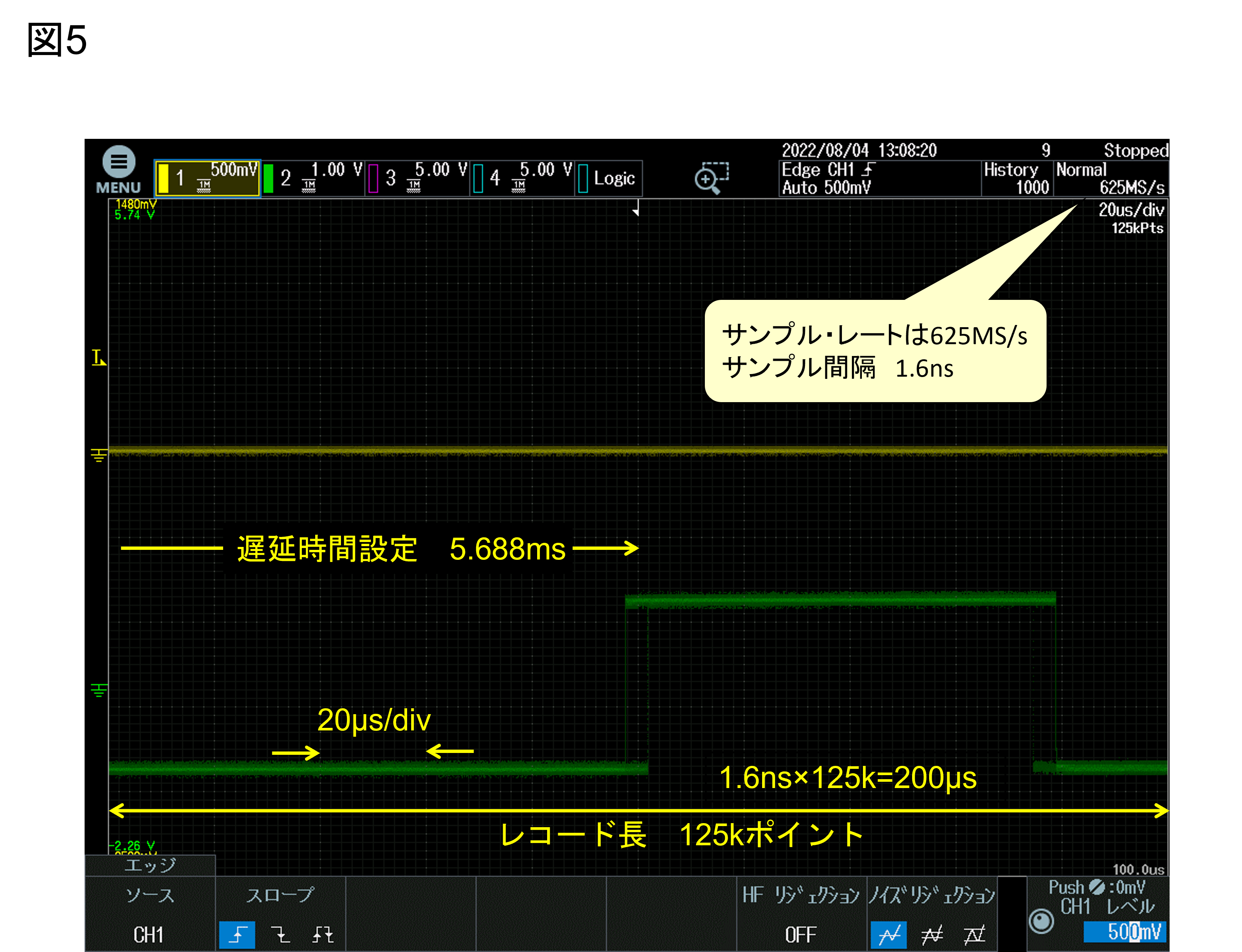
Task: Select the エッジ trigger type tab
Action: coord(150,865)
